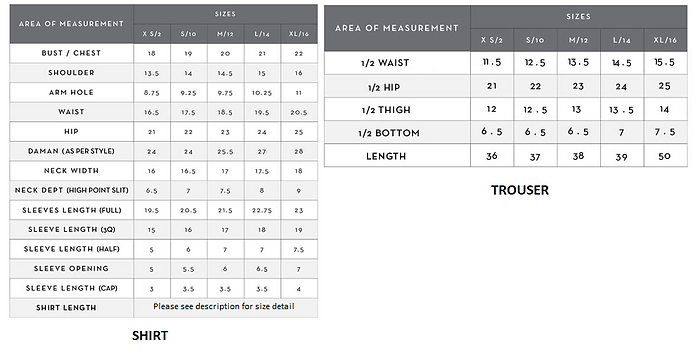This screenshot has width=698, height=361.
Task: Click the shirt table XL/16 size header
Action: pyautogui.click(x=299, y=34)
